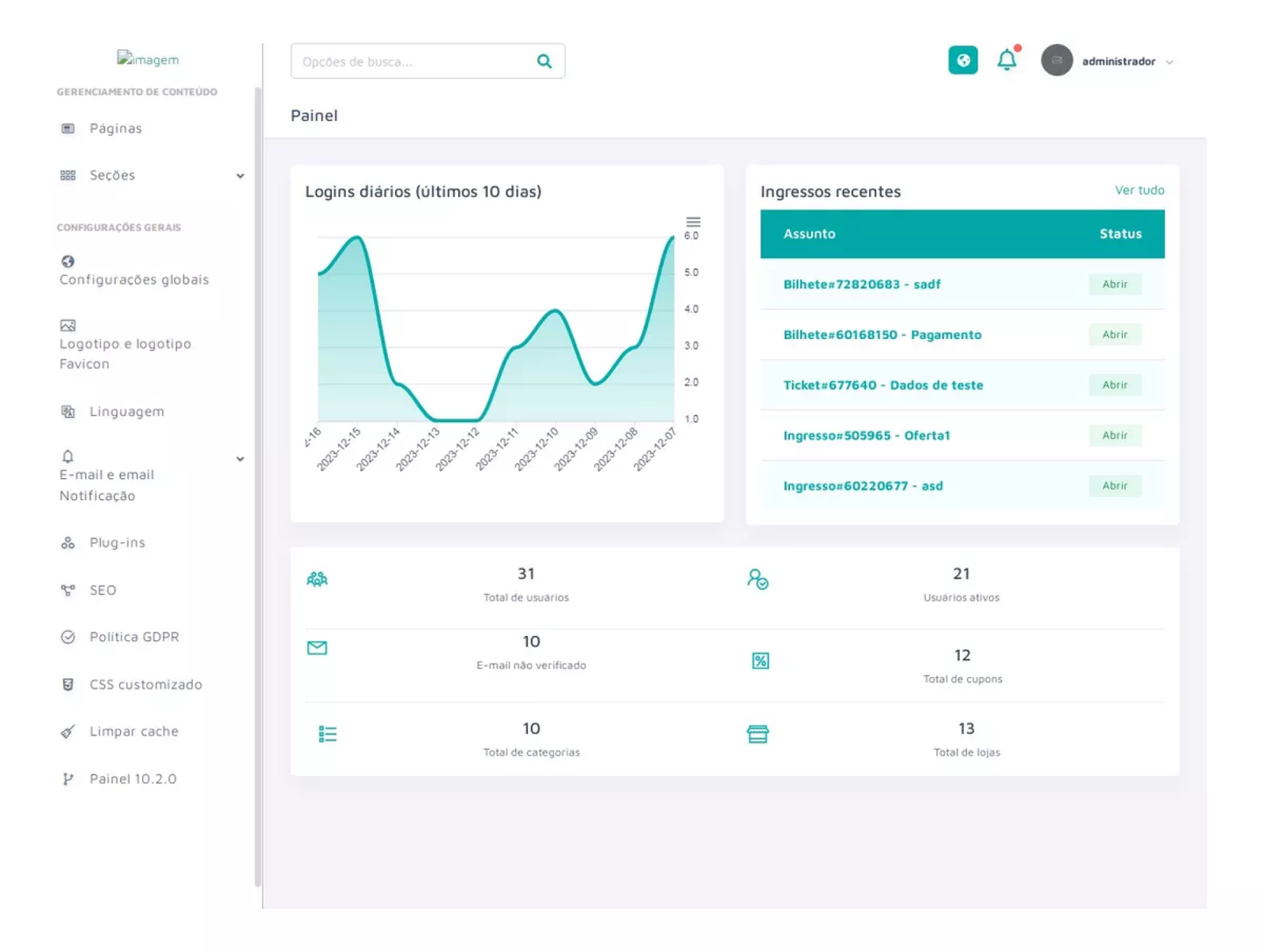Open ticket Bilhete#72820683 - sadf
Viewport: 1264px width, 952px height.
point(861,284)
